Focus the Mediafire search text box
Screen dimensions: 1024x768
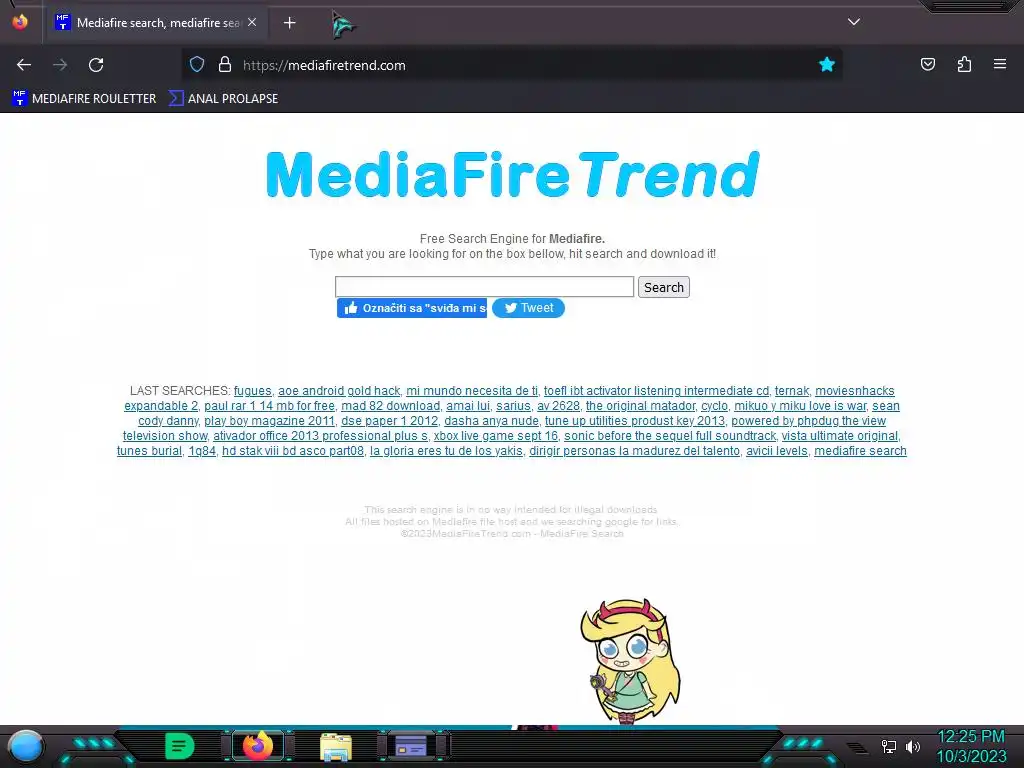[x=484, y=287]
